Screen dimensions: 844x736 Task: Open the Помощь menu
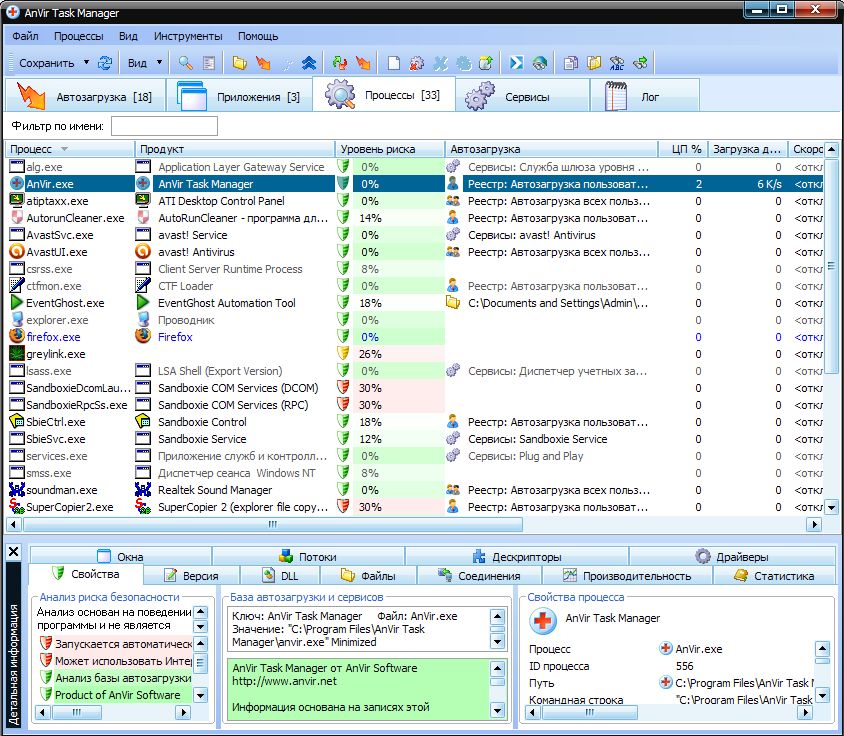tap(258, 36)
